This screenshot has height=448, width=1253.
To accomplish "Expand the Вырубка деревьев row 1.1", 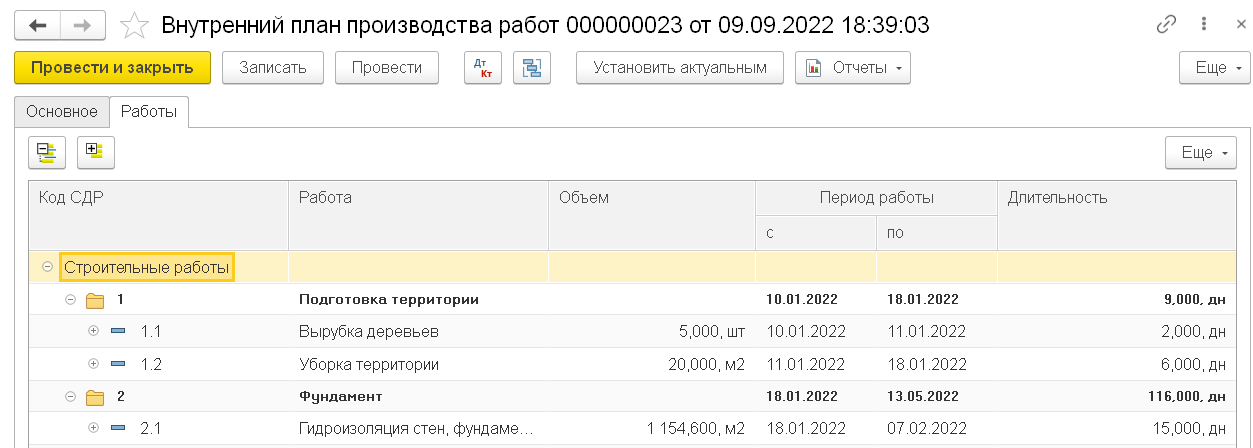I will coord(94,332).
